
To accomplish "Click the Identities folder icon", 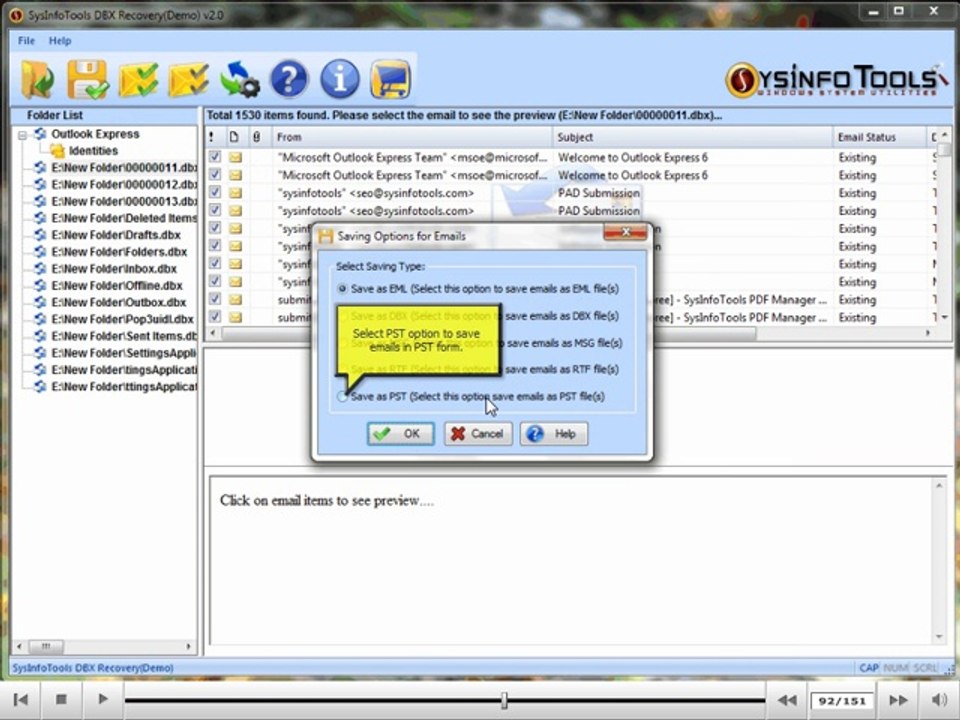I will click(x=58, y=151).
